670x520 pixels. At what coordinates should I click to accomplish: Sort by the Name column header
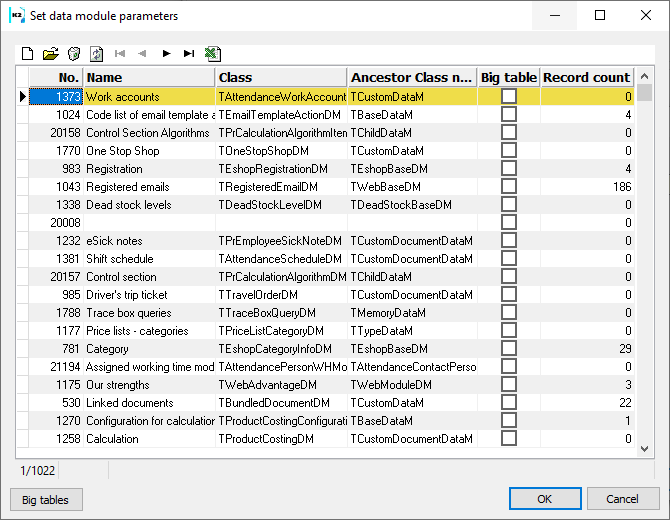click(149, 77)
